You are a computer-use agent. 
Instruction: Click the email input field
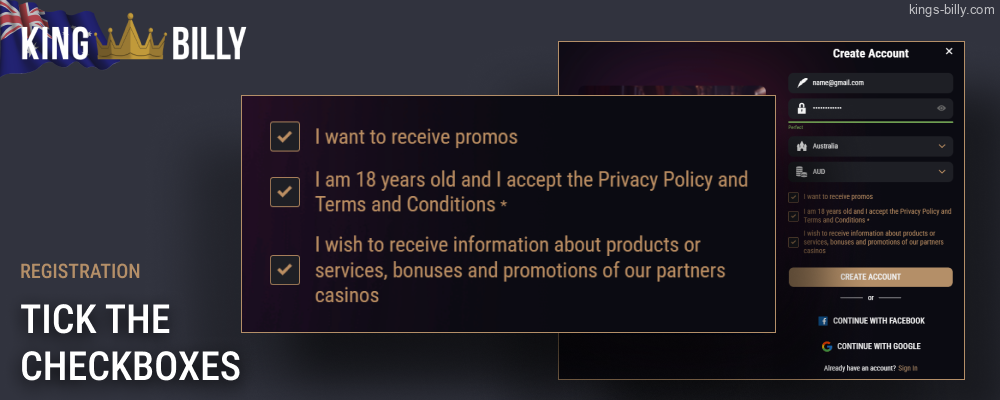[x=875, y=83]
